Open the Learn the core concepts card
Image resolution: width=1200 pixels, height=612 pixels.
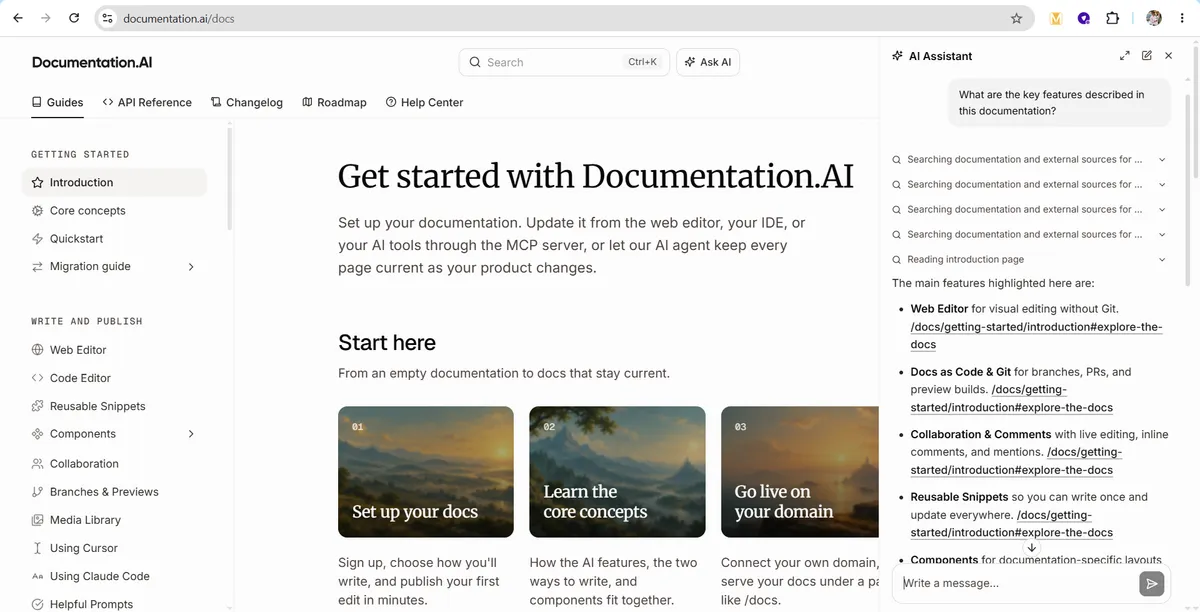click(x=617, y=472)
